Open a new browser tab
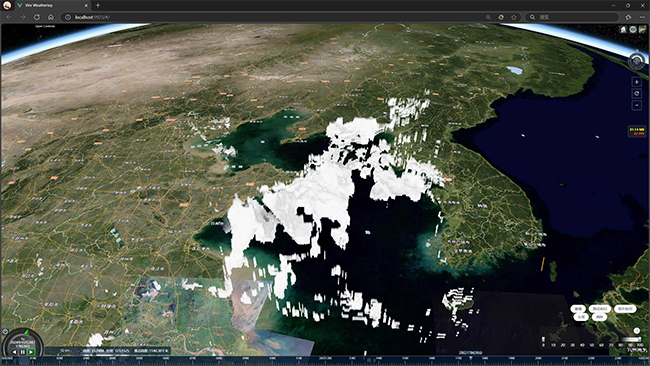Viewport: 650px width, 366px height. 98,5
